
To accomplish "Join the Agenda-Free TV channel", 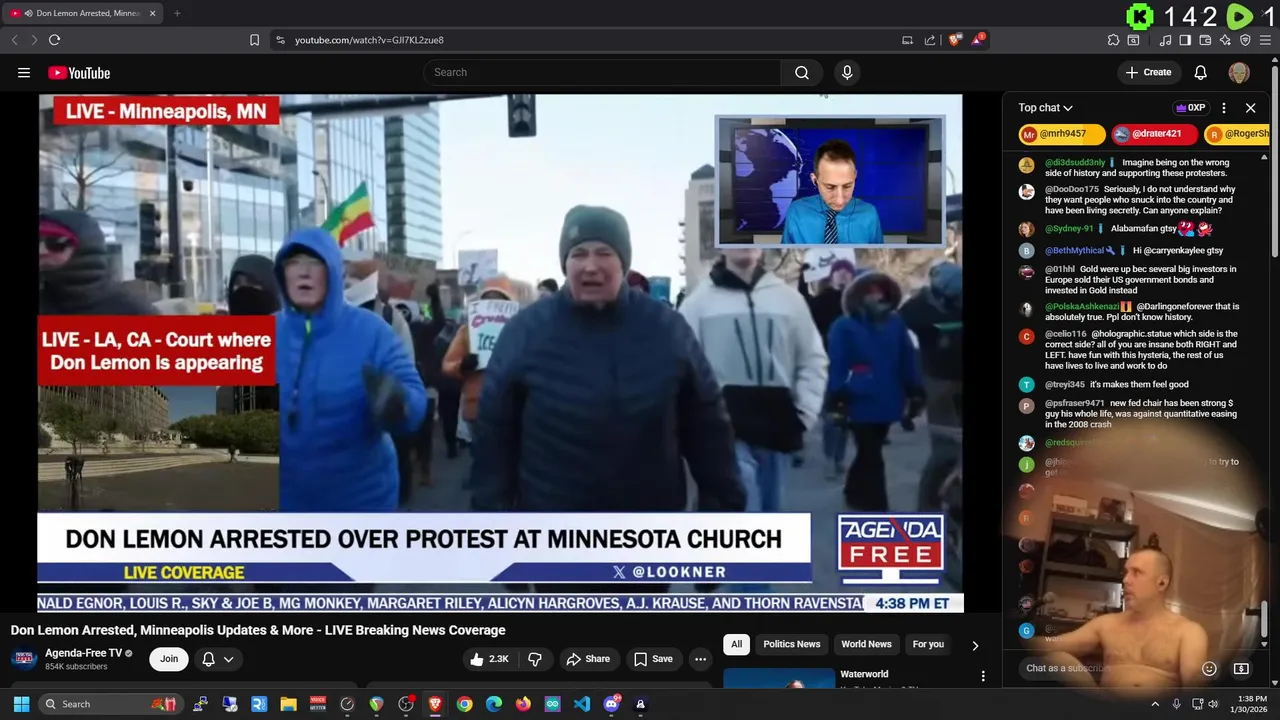I will (169, 659).
